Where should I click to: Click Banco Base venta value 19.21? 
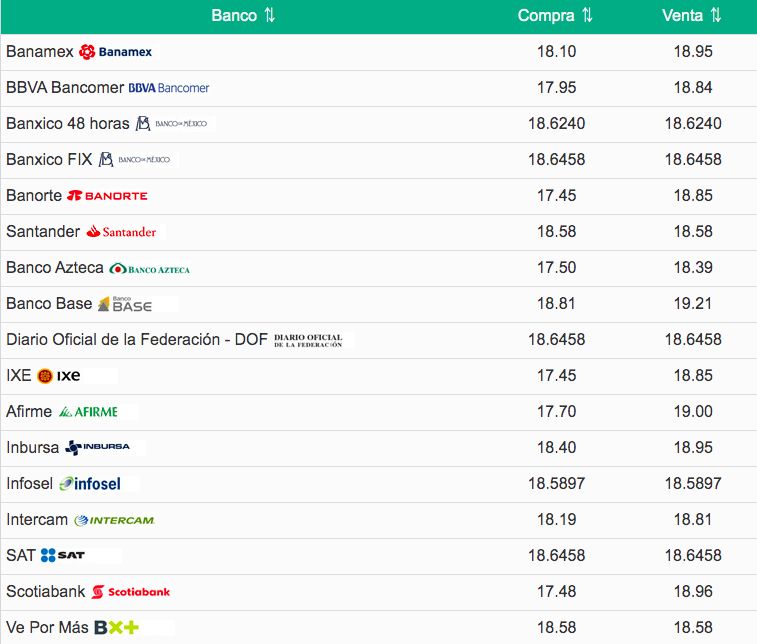pyautogui.click(x=693, y=304)
